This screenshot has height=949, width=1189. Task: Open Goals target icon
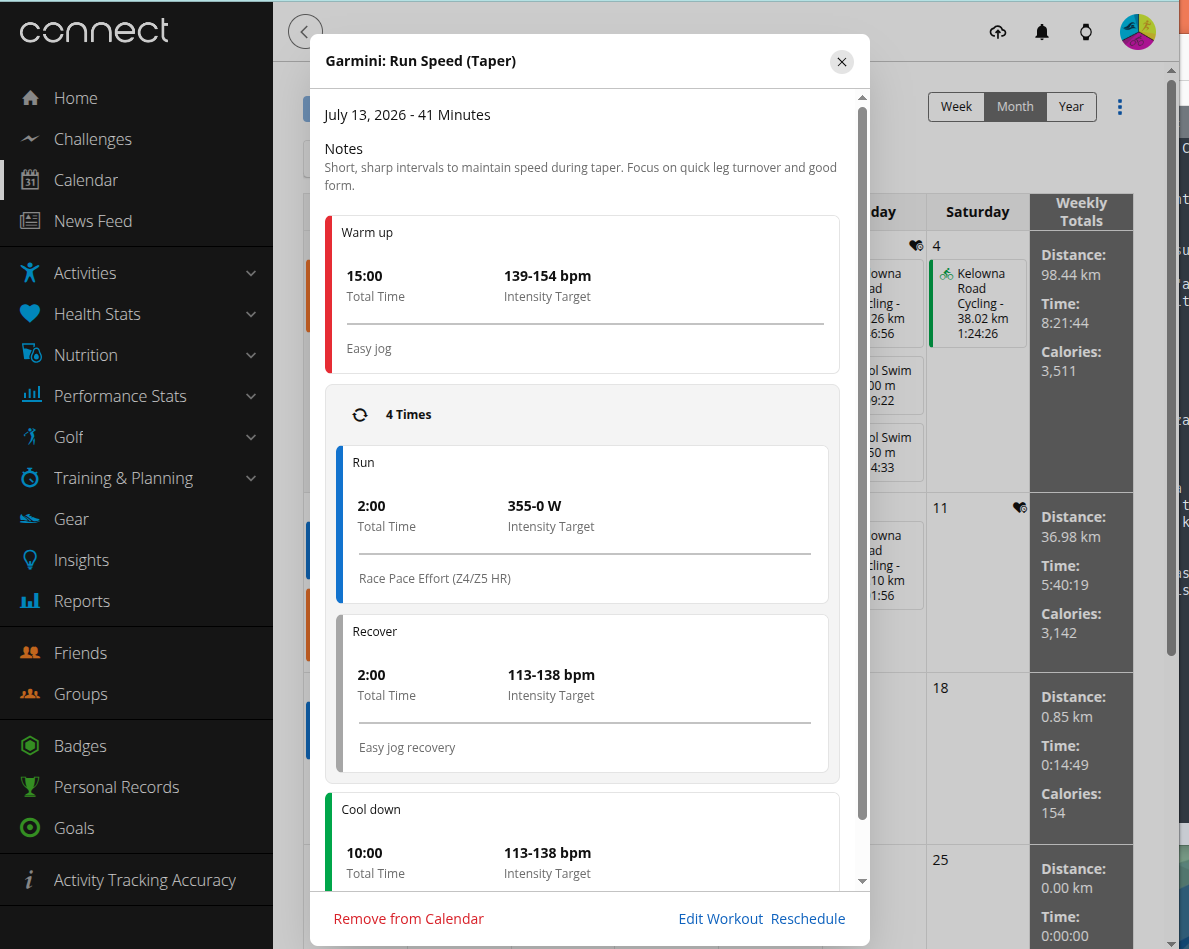coord(30,828)
